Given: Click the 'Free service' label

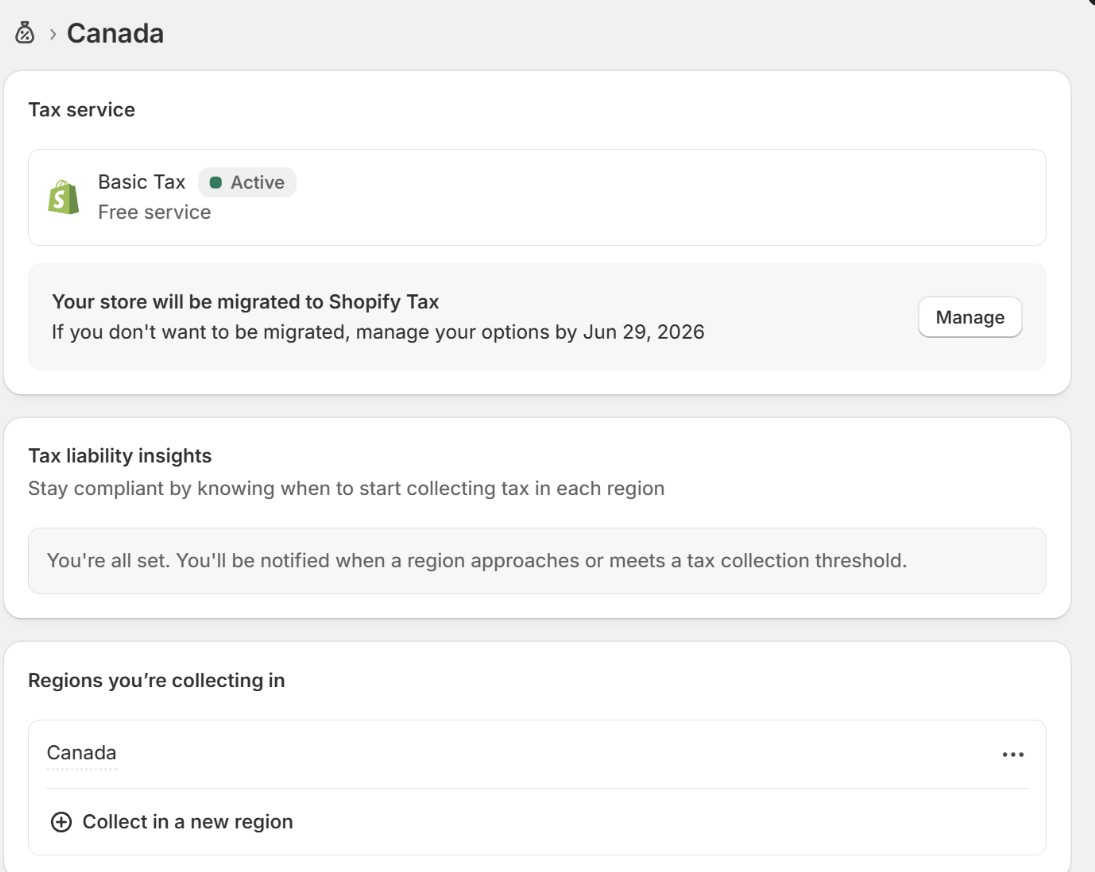Looking at the screenshot, I should click(154, 212).
